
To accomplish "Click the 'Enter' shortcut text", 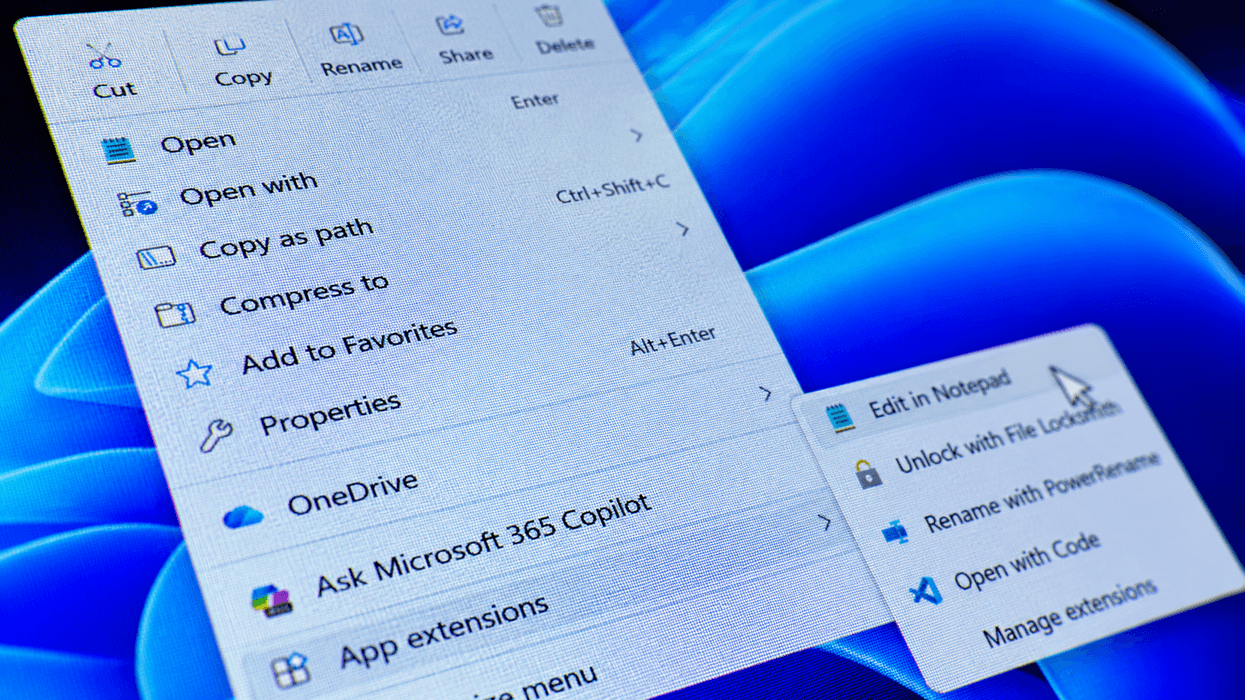I will [x=535, y=101].
